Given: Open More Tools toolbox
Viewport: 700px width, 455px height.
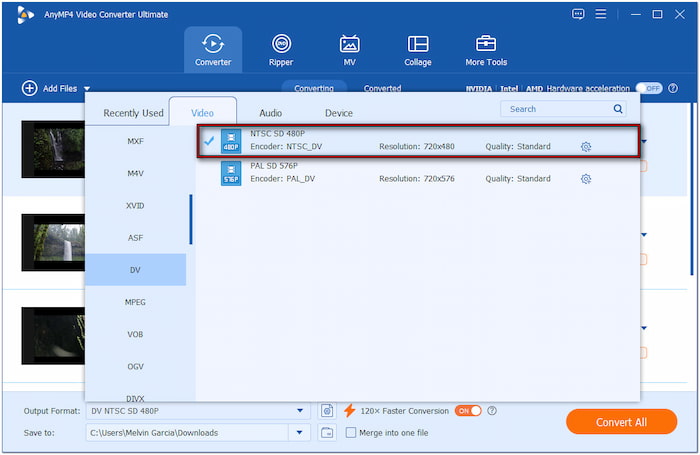Looking at the screenshot, I should (486, 50).
